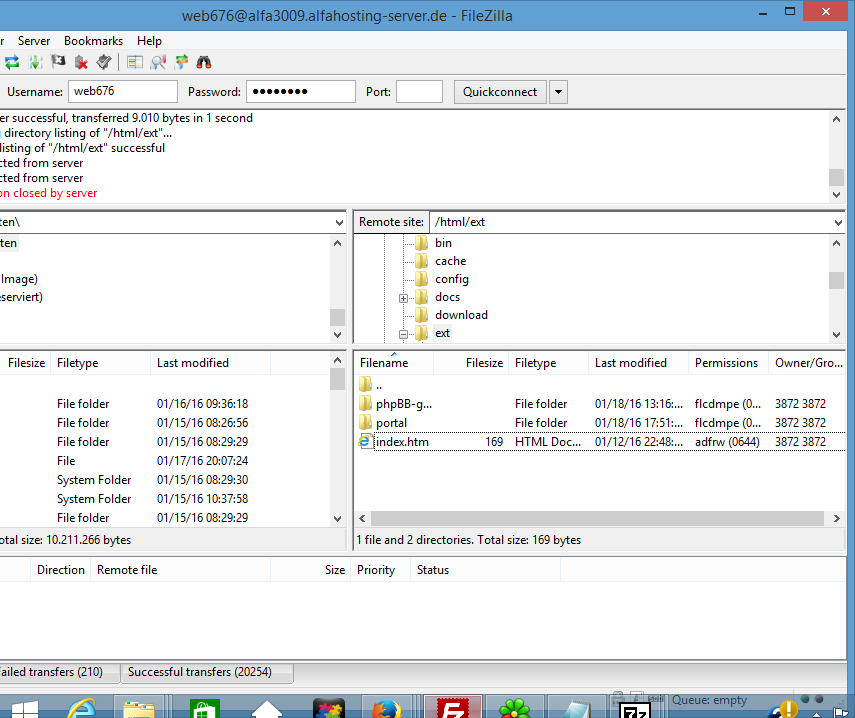Collapse the ext folder tree node

point(403,334)
